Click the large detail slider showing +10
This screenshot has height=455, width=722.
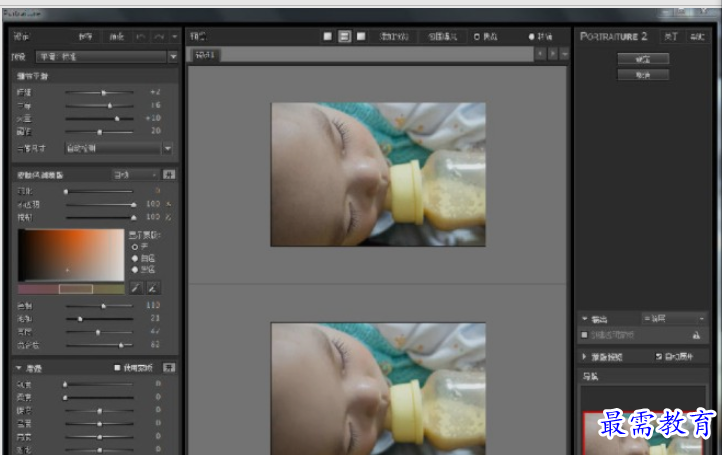pos(99,118)
